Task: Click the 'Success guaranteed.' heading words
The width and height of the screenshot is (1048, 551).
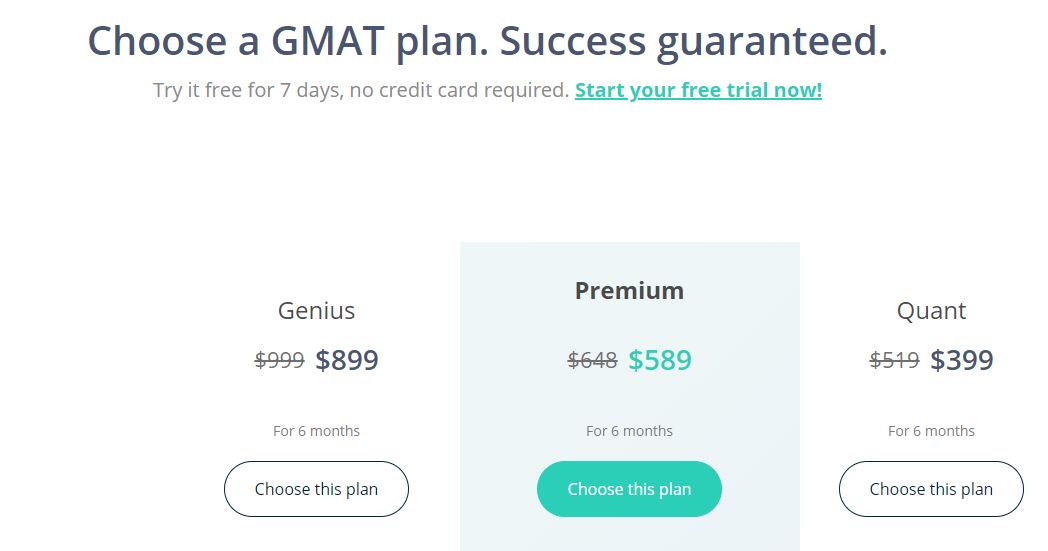Action: tap(693, 41)
